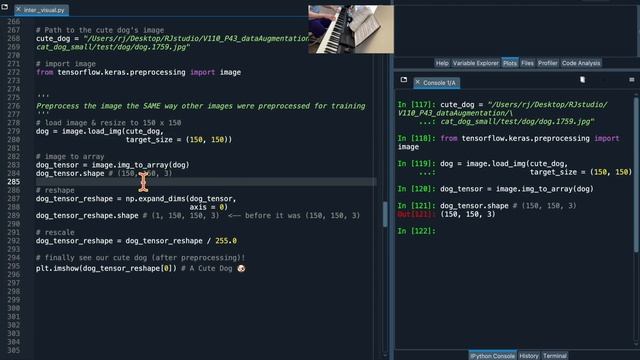Close the inter_visual.py editor tab
Viewport: 640px width, 360px height.
[x=18, y=9]
